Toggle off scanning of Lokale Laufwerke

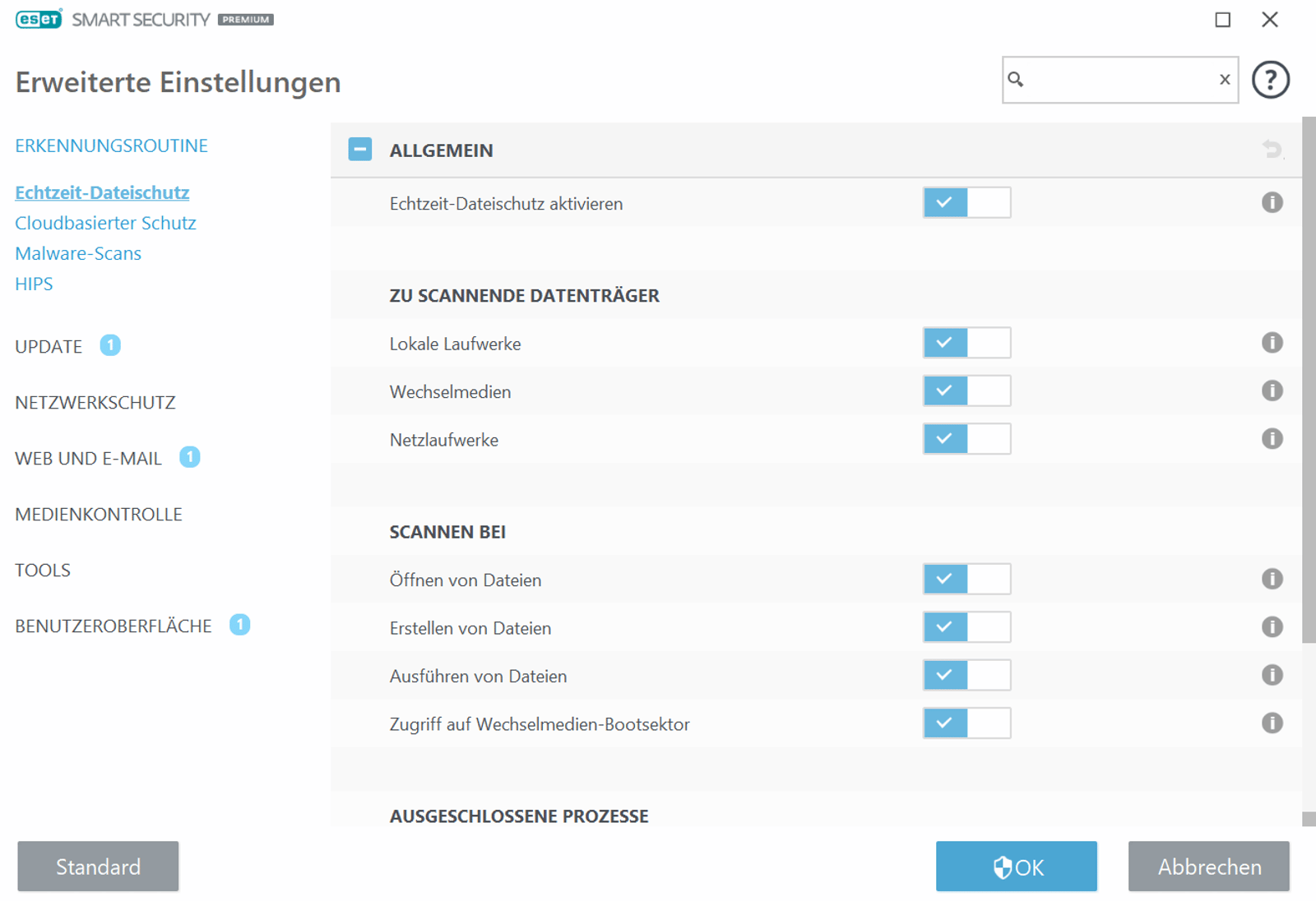click(x=966, y=343)
